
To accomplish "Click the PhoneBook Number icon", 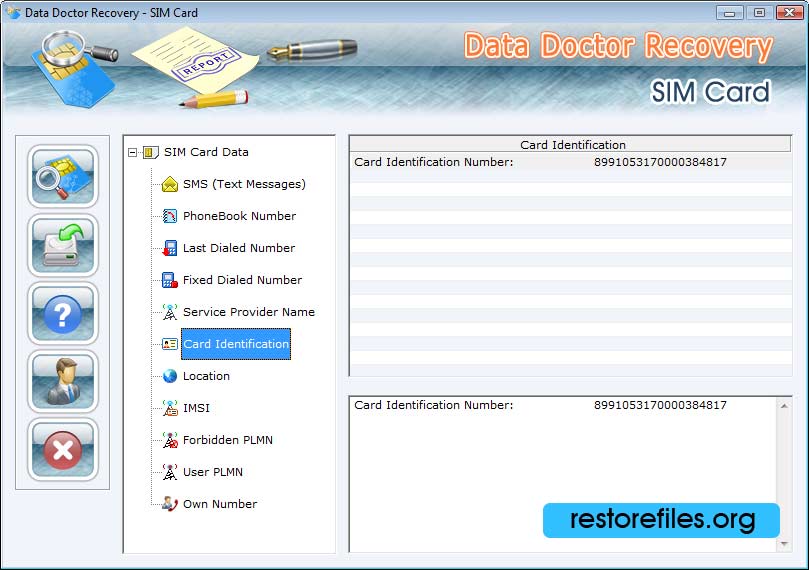I will [x=170, y=216].
